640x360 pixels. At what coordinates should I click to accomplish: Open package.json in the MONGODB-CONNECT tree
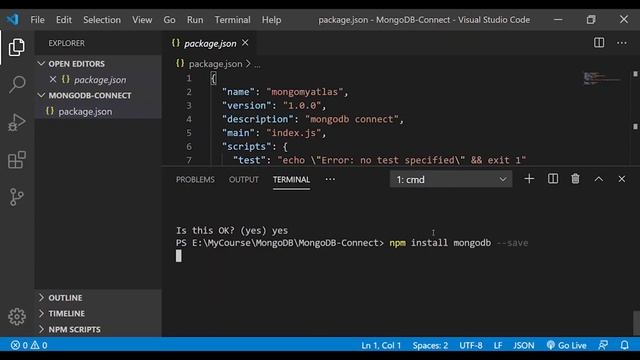(85, 111)
